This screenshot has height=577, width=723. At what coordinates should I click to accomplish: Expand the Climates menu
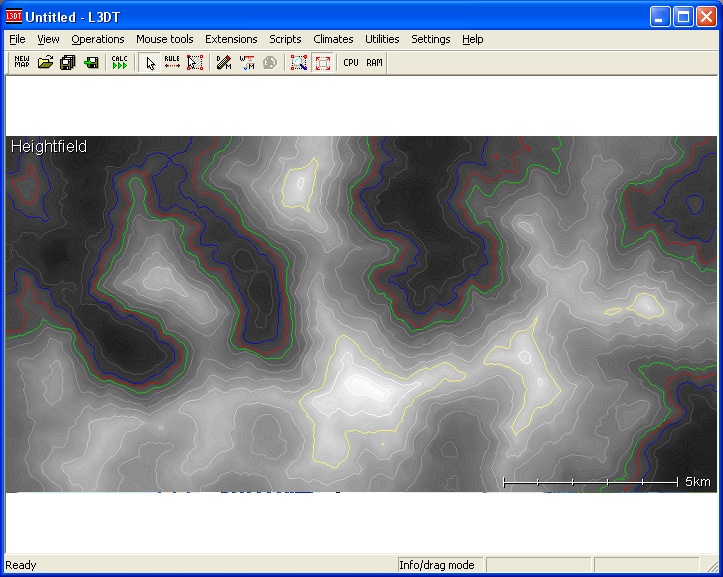pyautogui.click(x=333, y=39)
